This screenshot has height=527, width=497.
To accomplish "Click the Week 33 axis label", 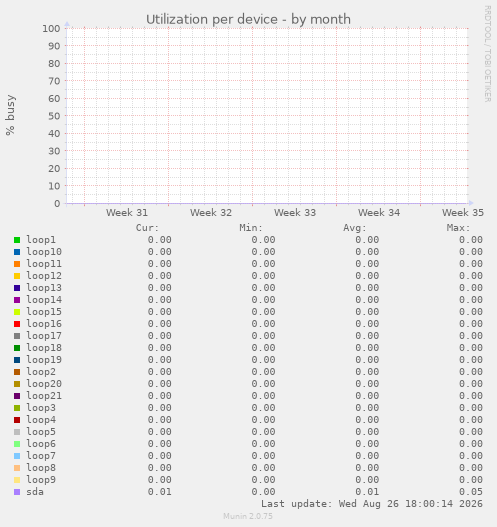I will pyautogui.click(x=295, y=213).
